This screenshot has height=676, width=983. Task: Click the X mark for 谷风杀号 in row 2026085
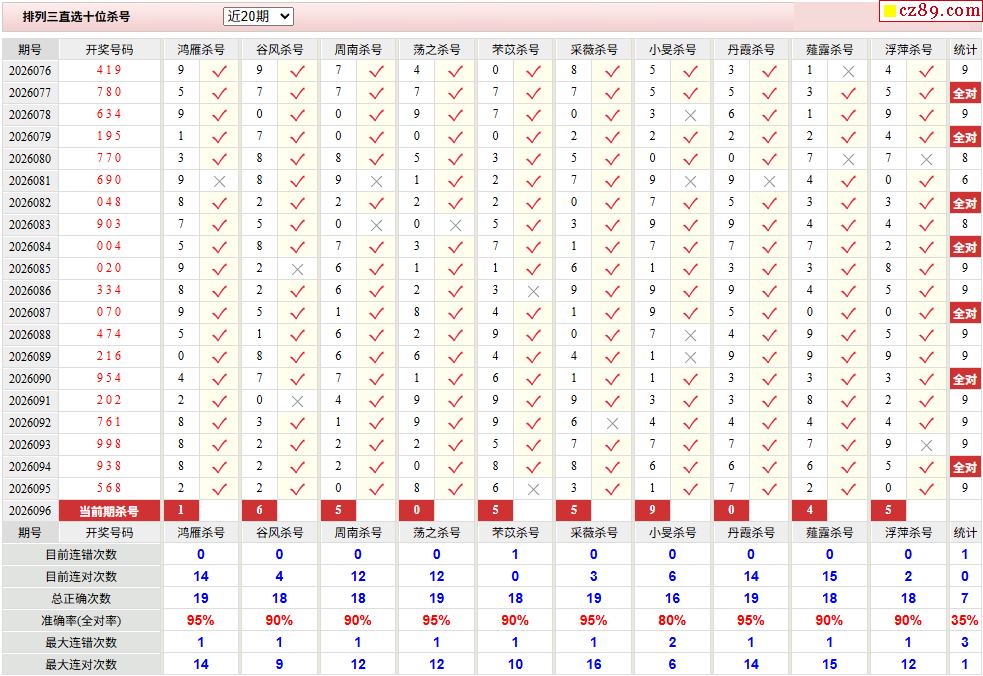(x=298, y=269)
